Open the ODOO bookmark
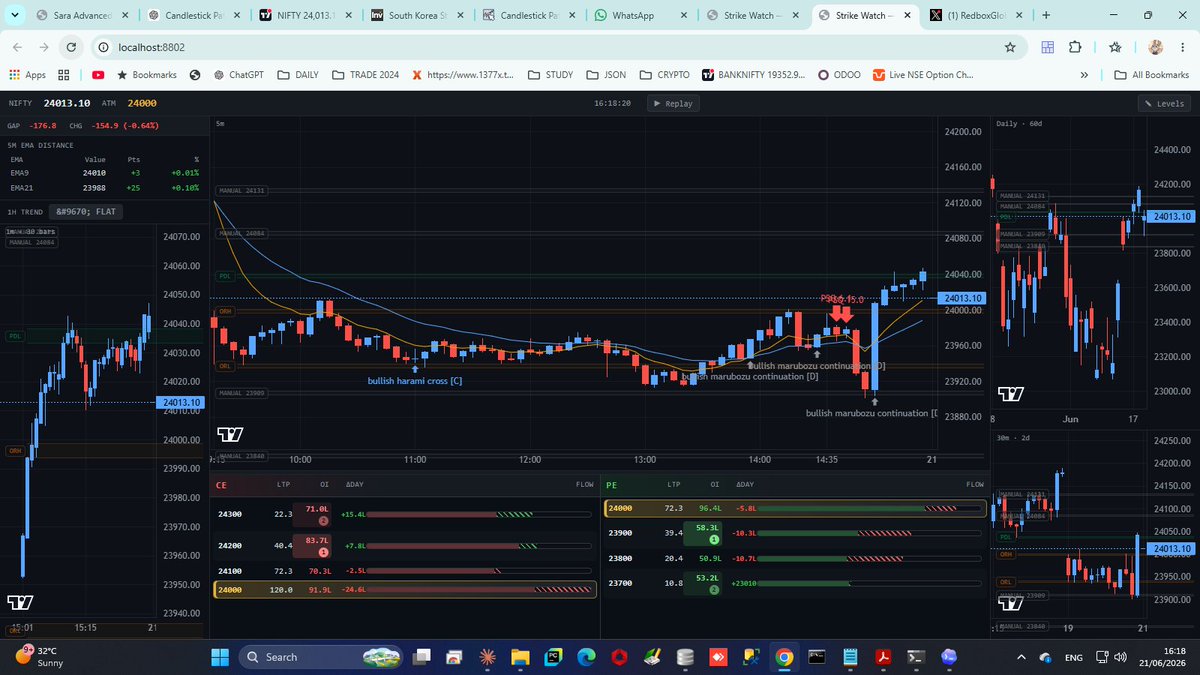 tap(839, 75)
